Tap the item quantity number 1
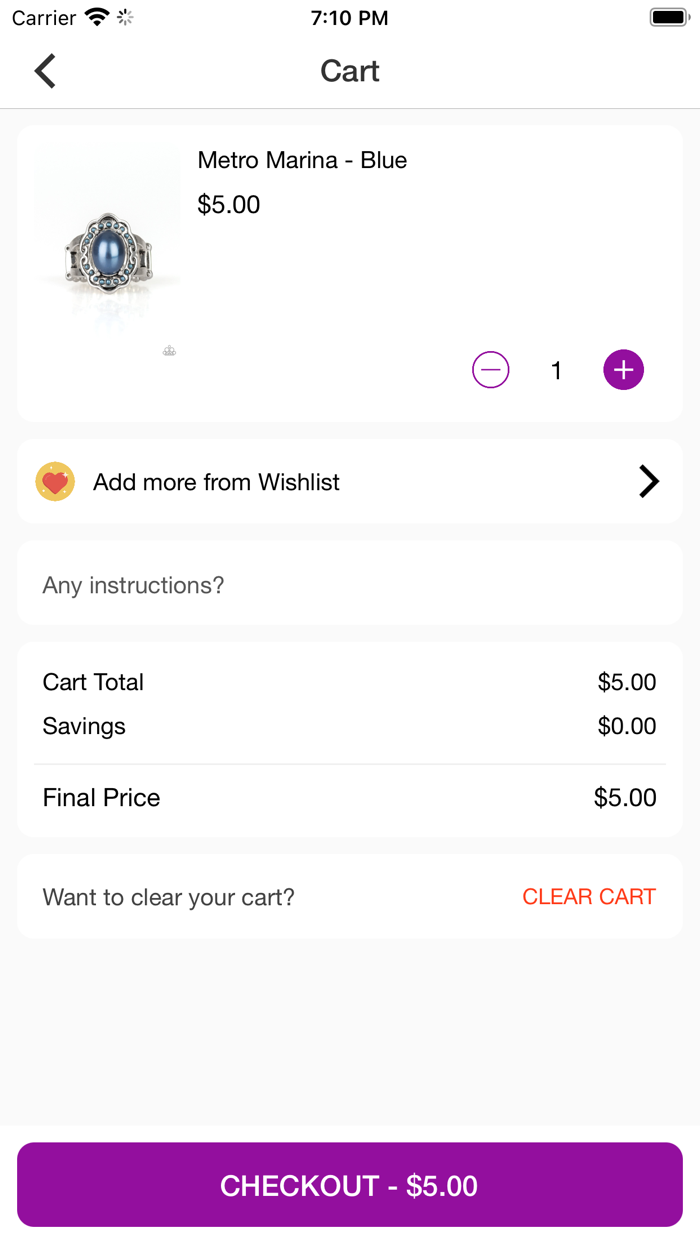Viewport: 700px width, 1244px height. (x=556, y=371)
